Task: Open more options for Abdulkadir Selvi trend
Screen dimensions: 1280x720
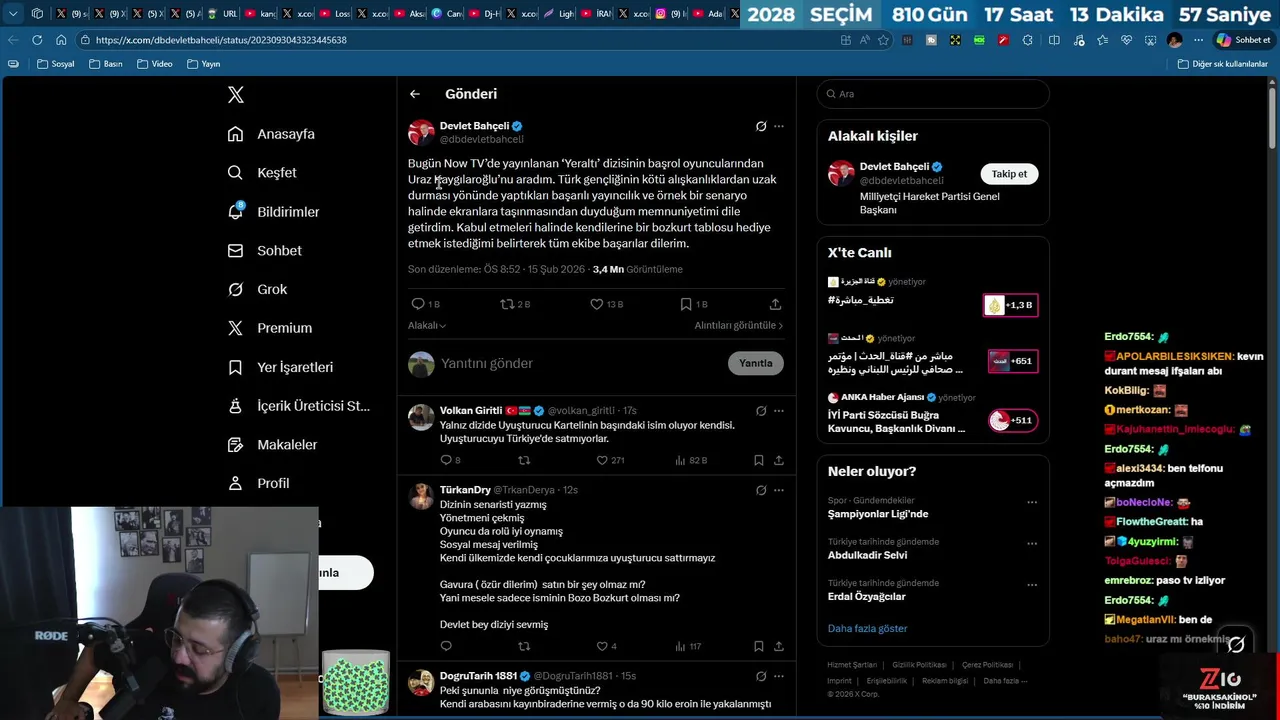Action: pyautogui.click(x=1032, y=544)
